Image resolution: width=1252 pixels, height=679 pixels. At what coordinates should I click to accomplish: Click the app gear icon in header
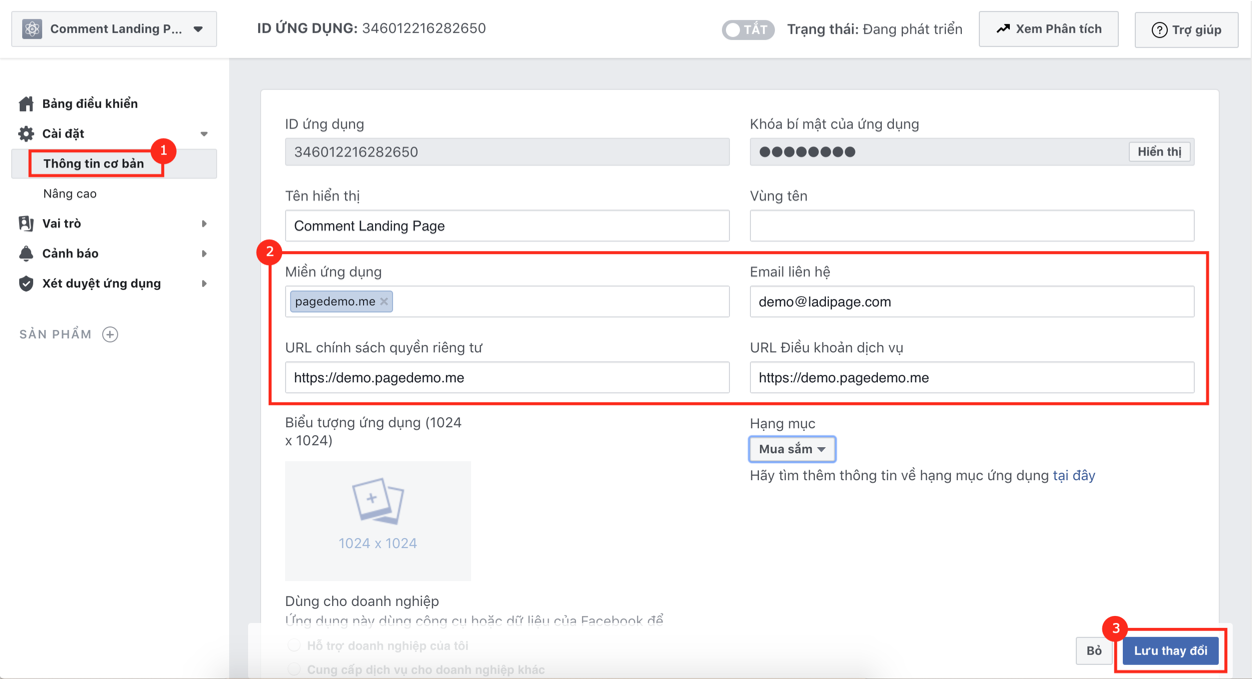tap(32, 29)
